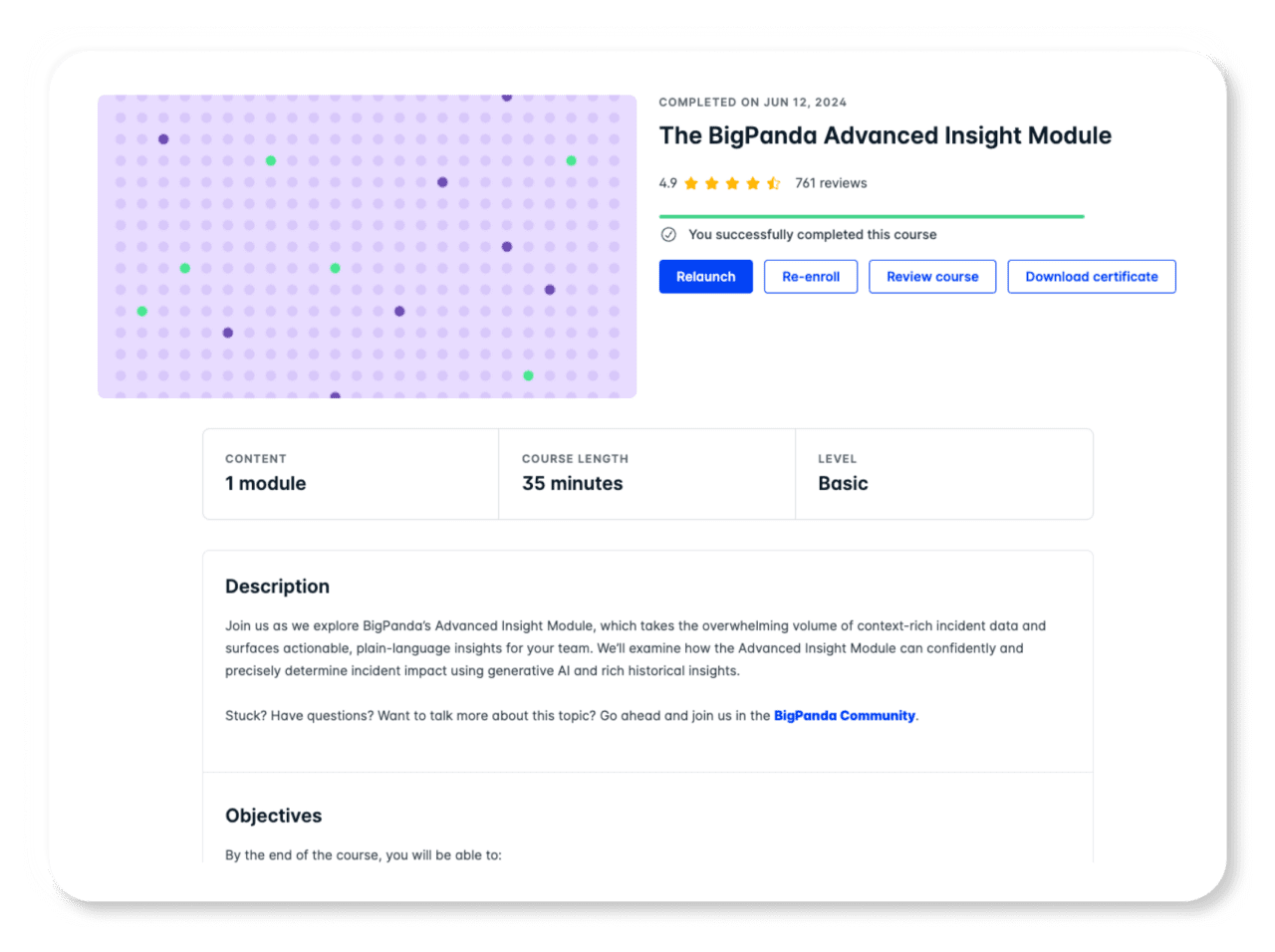Viewport: 1275px width, 952px height.
Task: Click the completion checkmark circle icon
Action: [667, 234]
